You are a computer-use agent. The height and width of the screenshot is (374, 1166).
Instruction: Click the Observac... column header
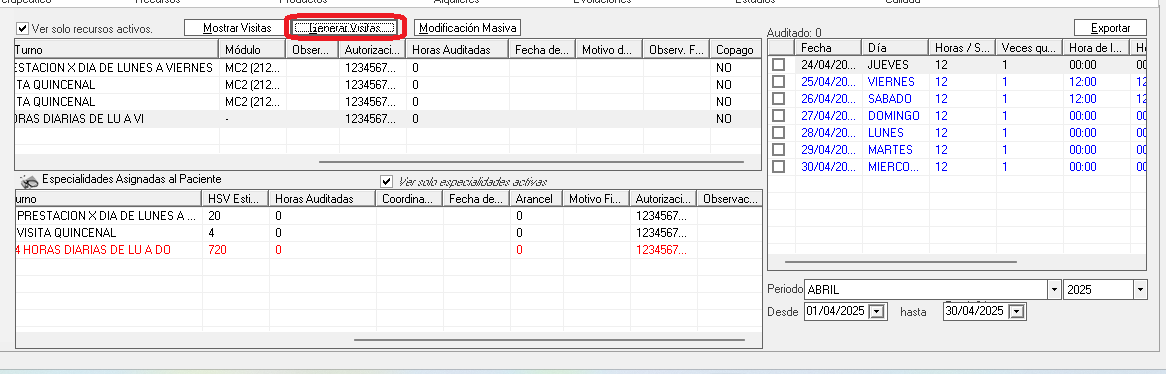coord(729,199)
